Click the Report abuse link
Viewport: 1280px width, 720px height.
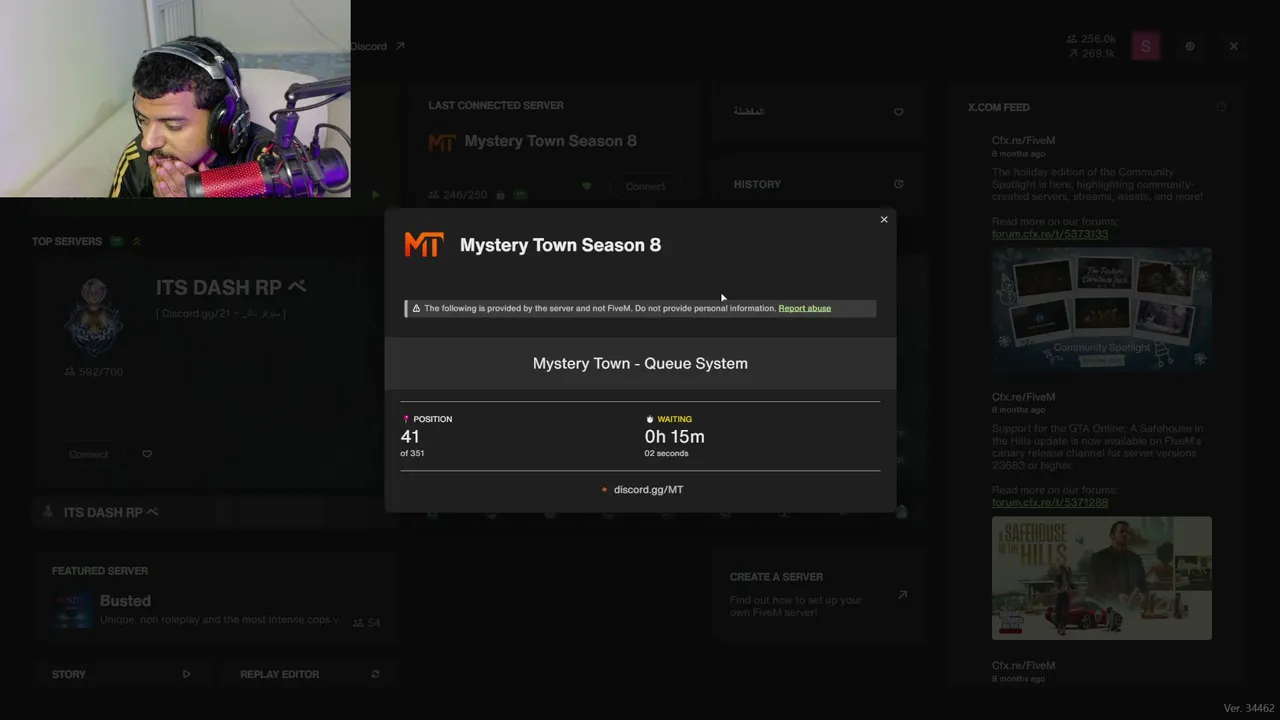[805, 308]
